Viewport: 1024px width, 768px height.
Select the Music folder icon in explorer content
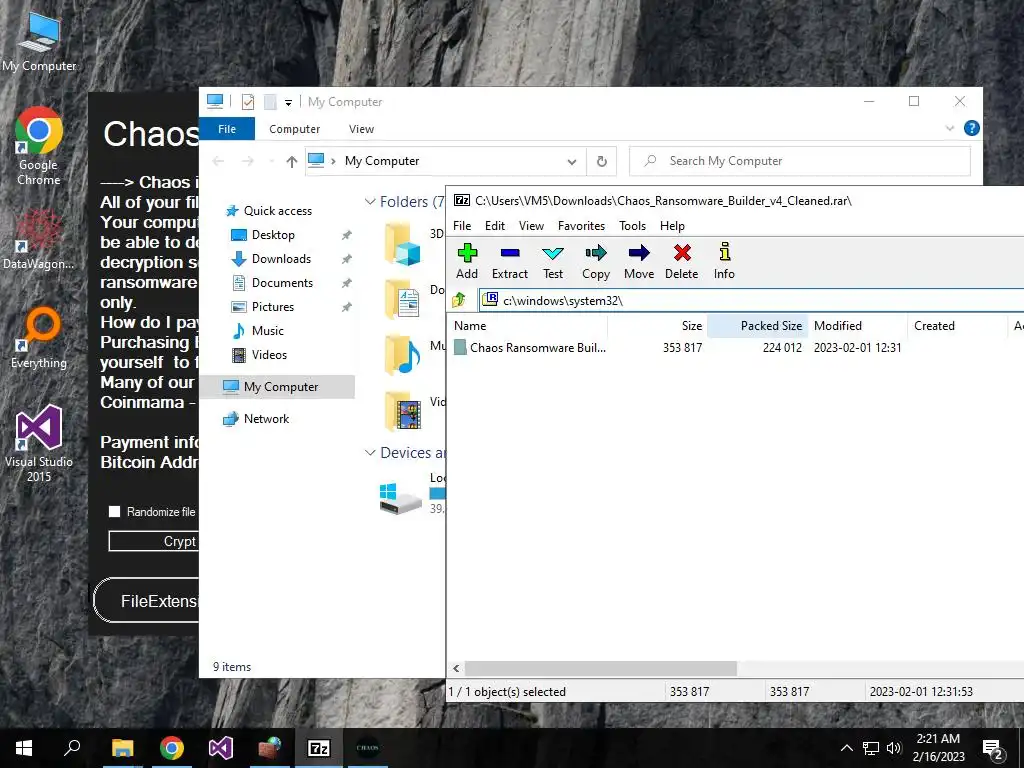(x=402, y=355)
